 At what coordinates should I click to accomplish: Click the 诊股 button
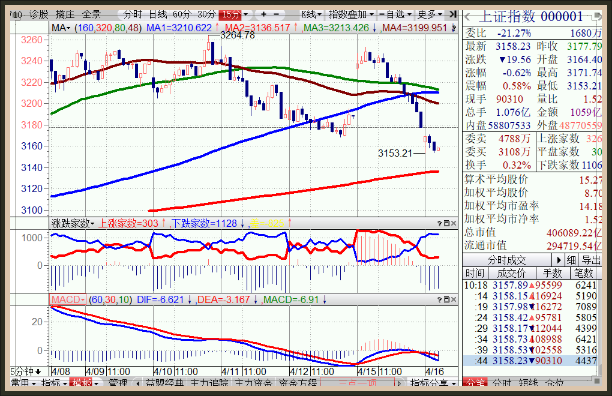(39, 14)
